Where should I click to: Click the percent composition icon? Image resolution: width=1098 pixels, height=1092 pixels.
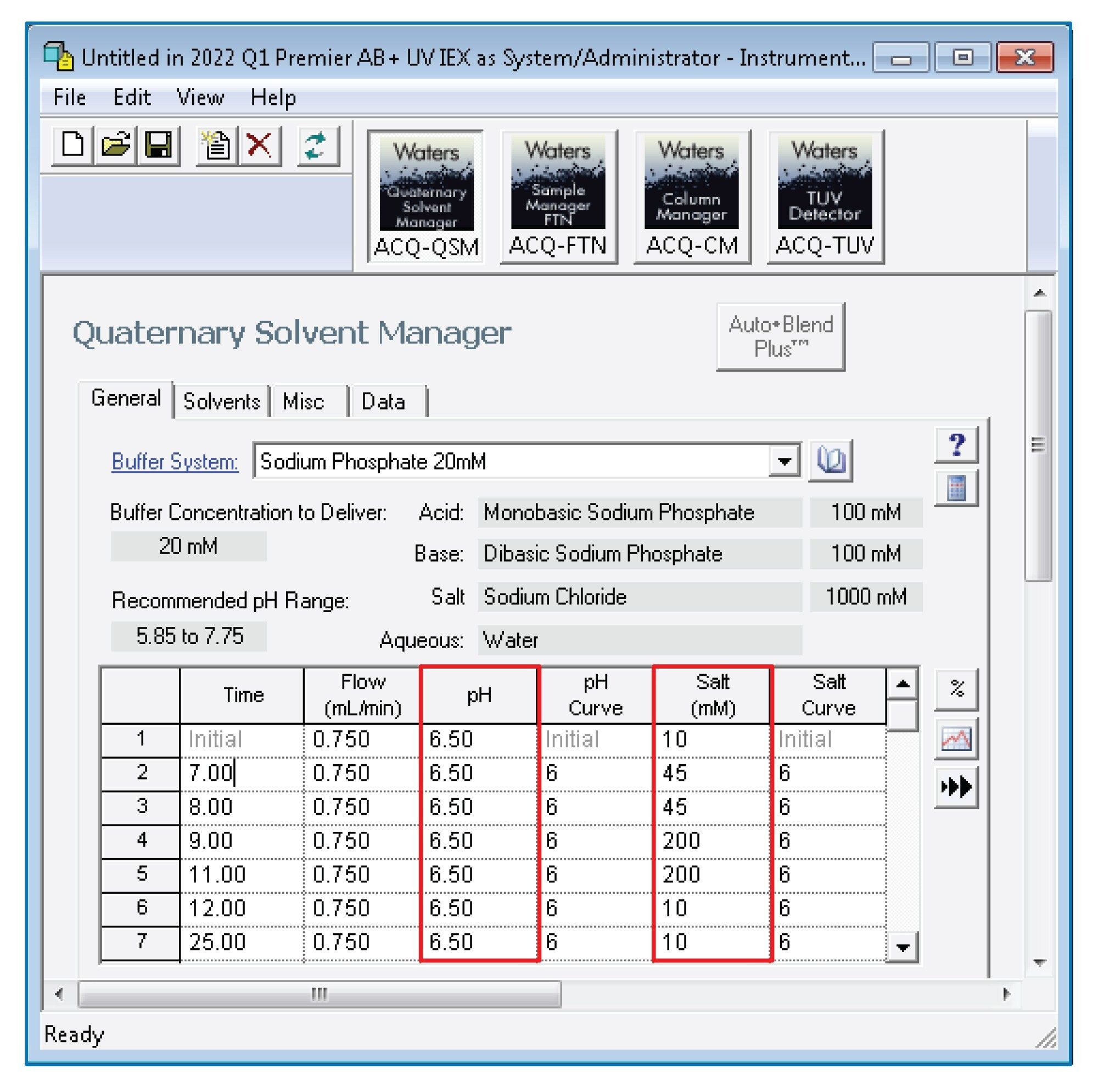pos(956,690)
